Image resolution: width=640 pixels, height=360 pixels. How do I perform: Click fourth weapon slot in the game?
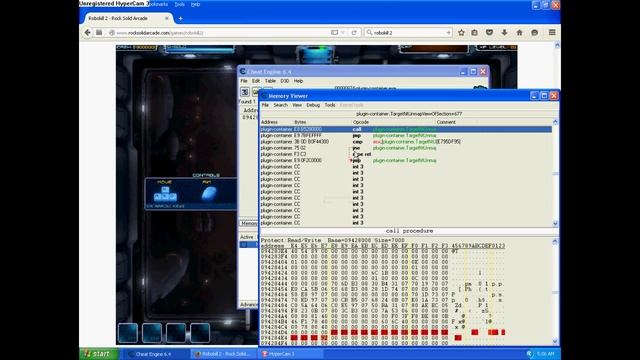point(200,332)
